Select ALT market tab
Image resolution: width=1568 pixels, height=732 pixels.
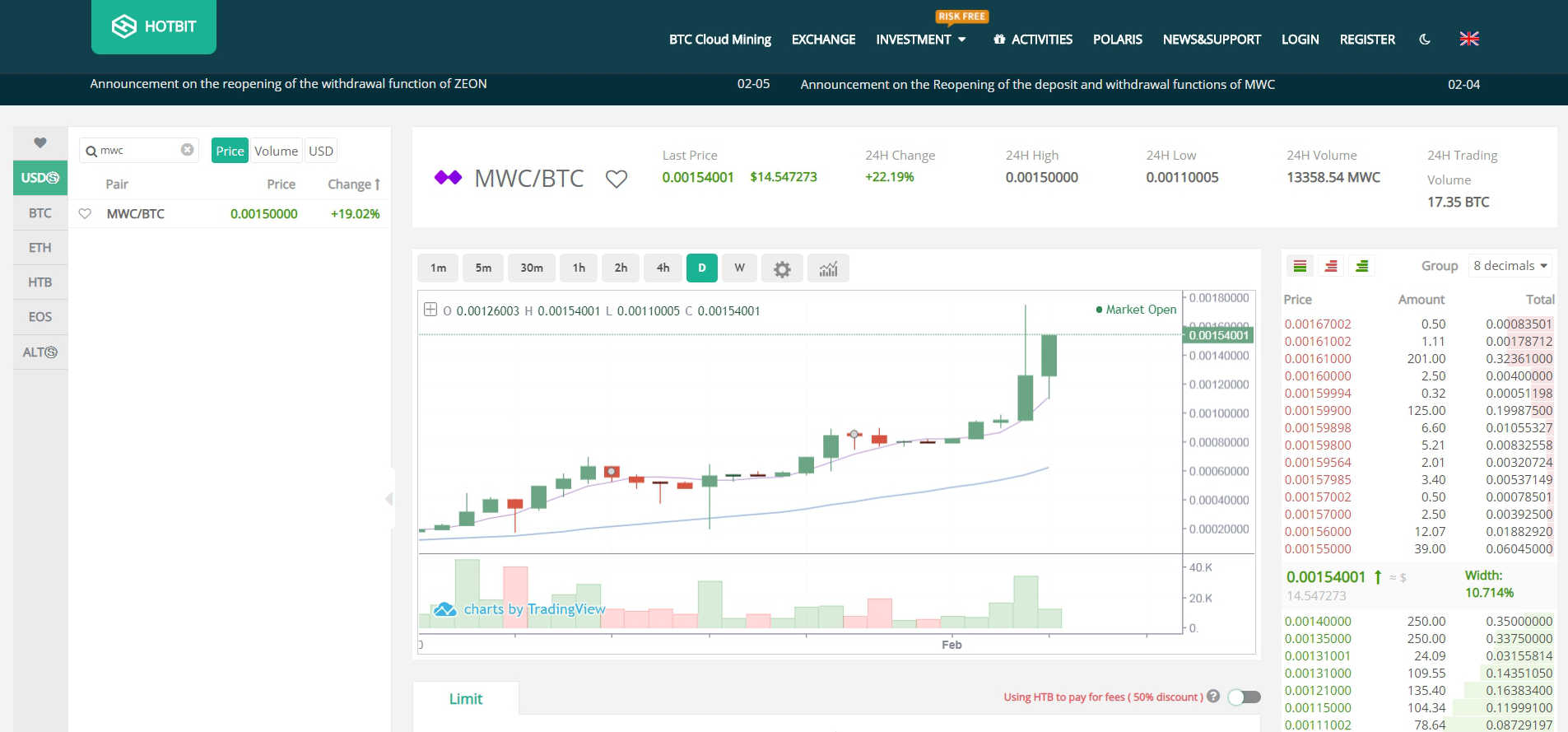point(40,352)
